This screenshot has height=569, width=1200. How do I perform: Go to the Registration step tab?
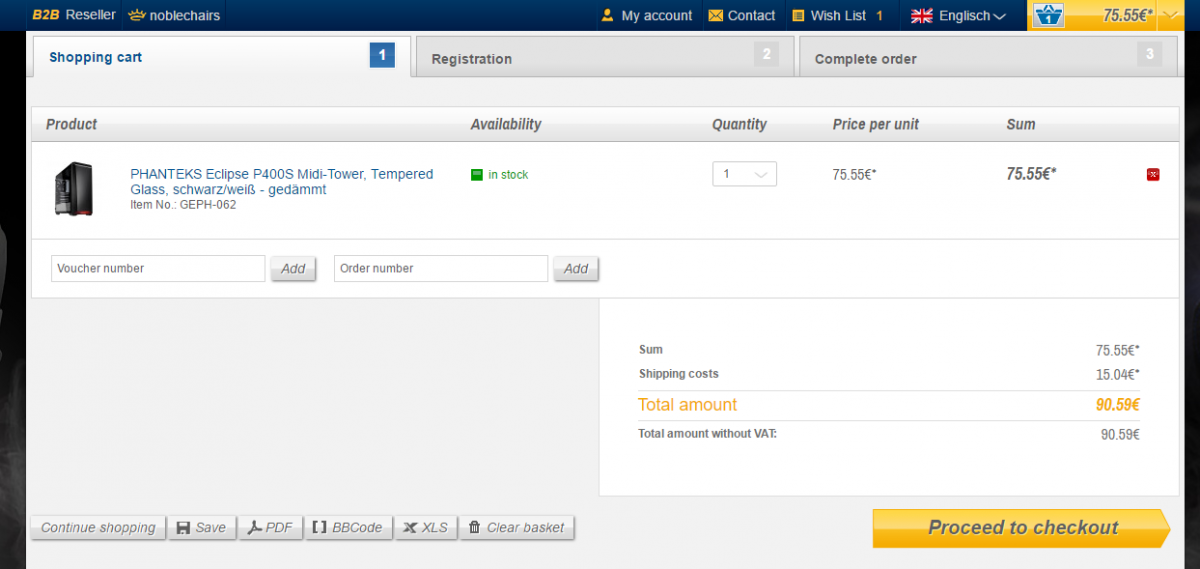(x=604, y=57)
